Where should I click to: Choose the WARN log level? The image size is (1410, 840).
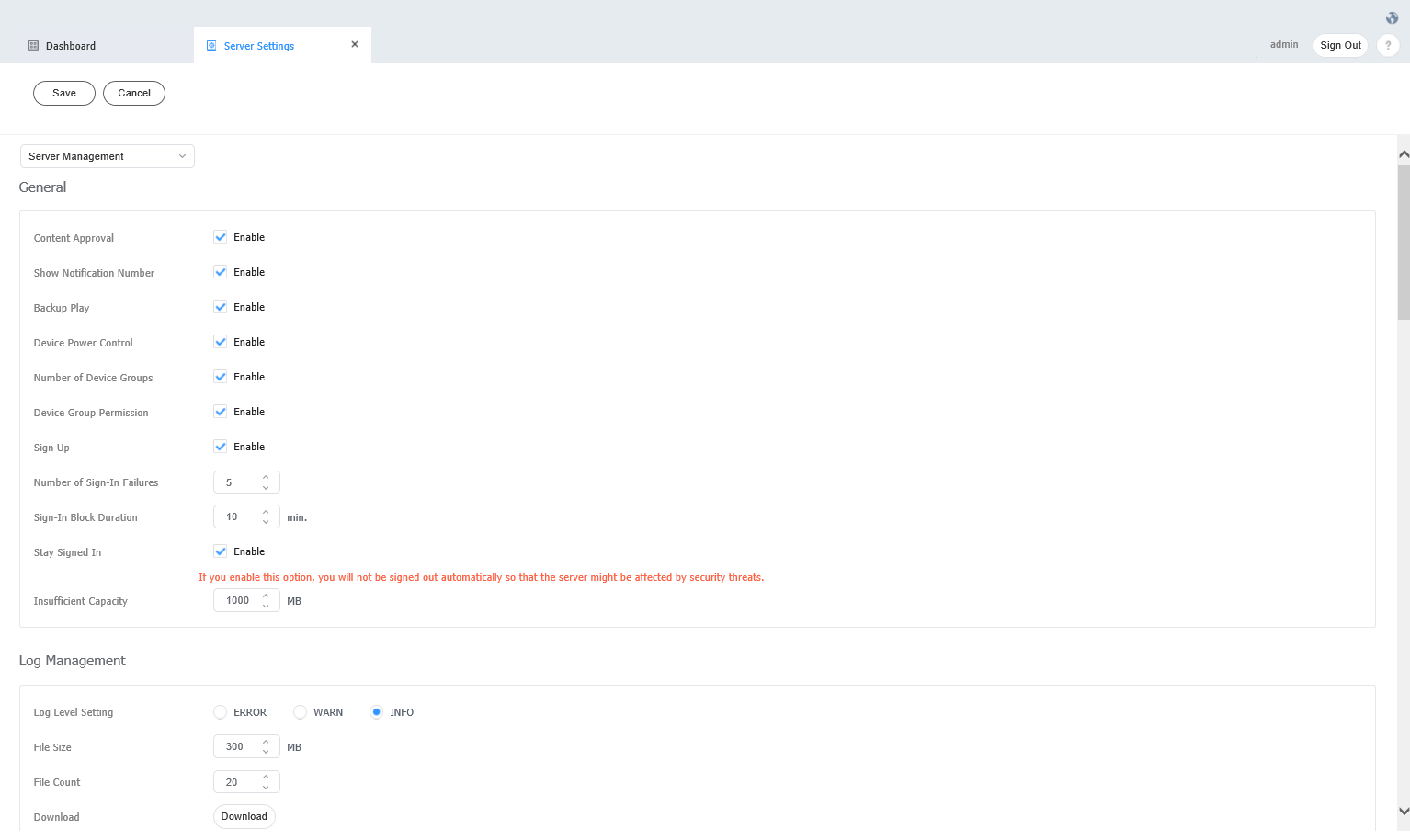click(300, 711)
